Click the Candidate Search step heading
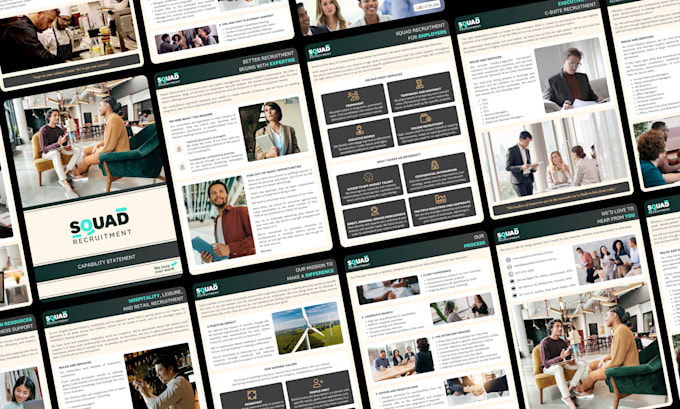Viewport: 680px width, 409px height. coord(379,316)
